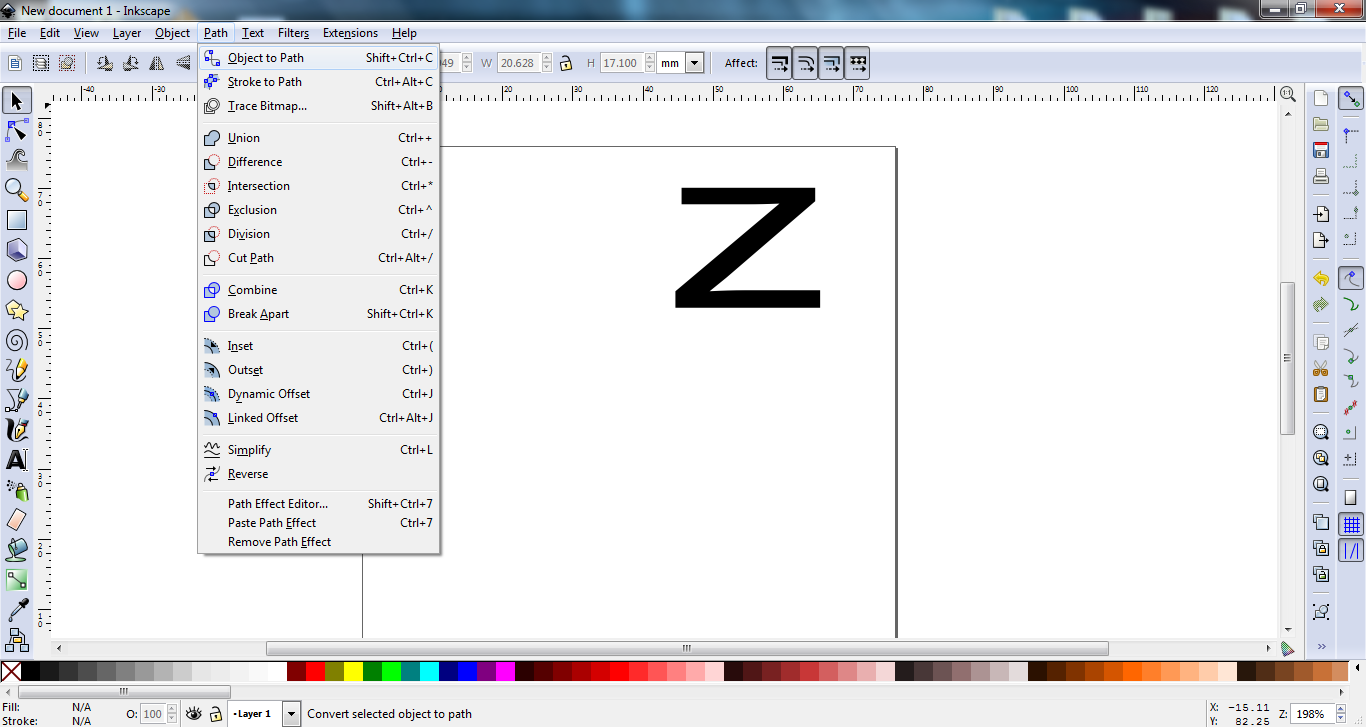Pick the yellow color swatch
The image size is (1366, 727).
[x=353, y=671]
